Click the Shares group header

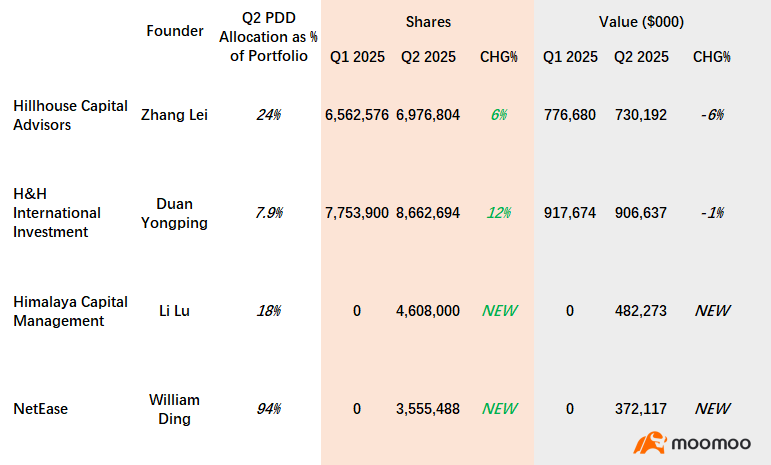point(428,22)
